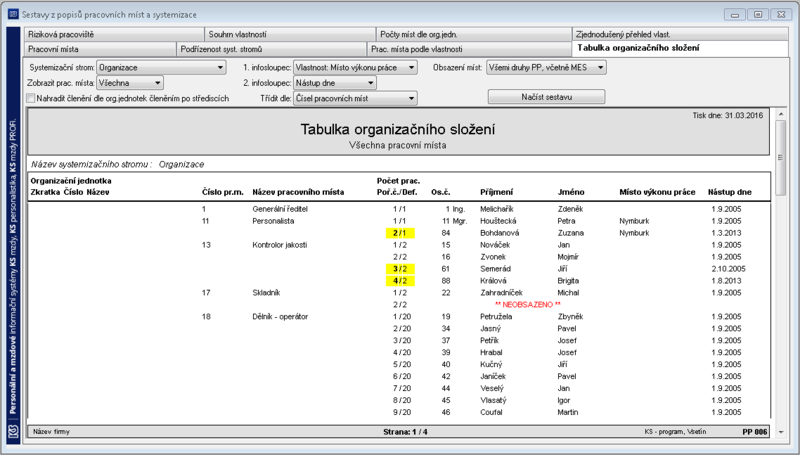Click the vertical scrollbar thumb
This screenshot has width=800, height=455.
pyautogui.click(x=781, y=158)
